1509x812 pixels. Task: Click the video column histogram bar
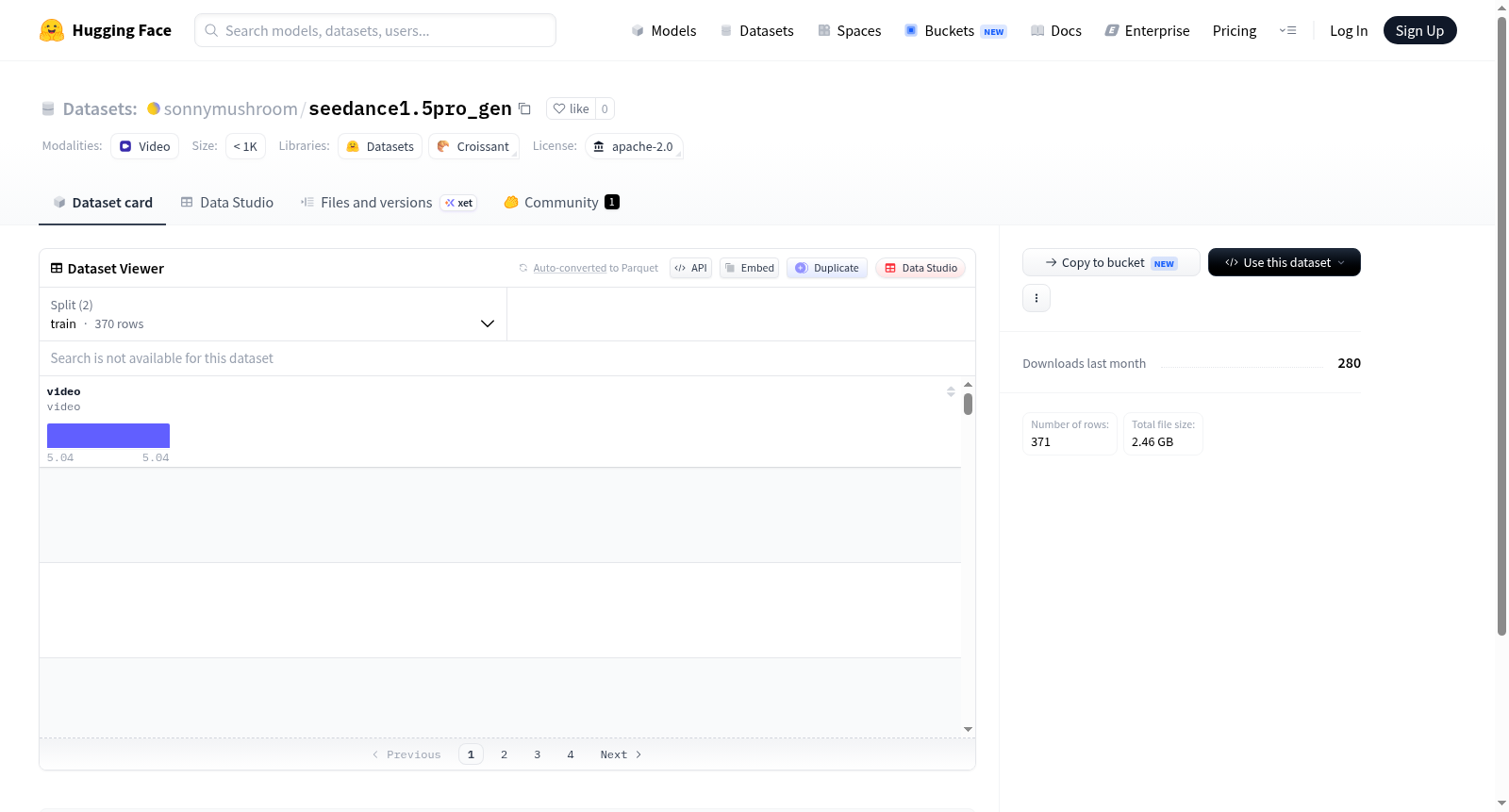[x=108, y=436]
